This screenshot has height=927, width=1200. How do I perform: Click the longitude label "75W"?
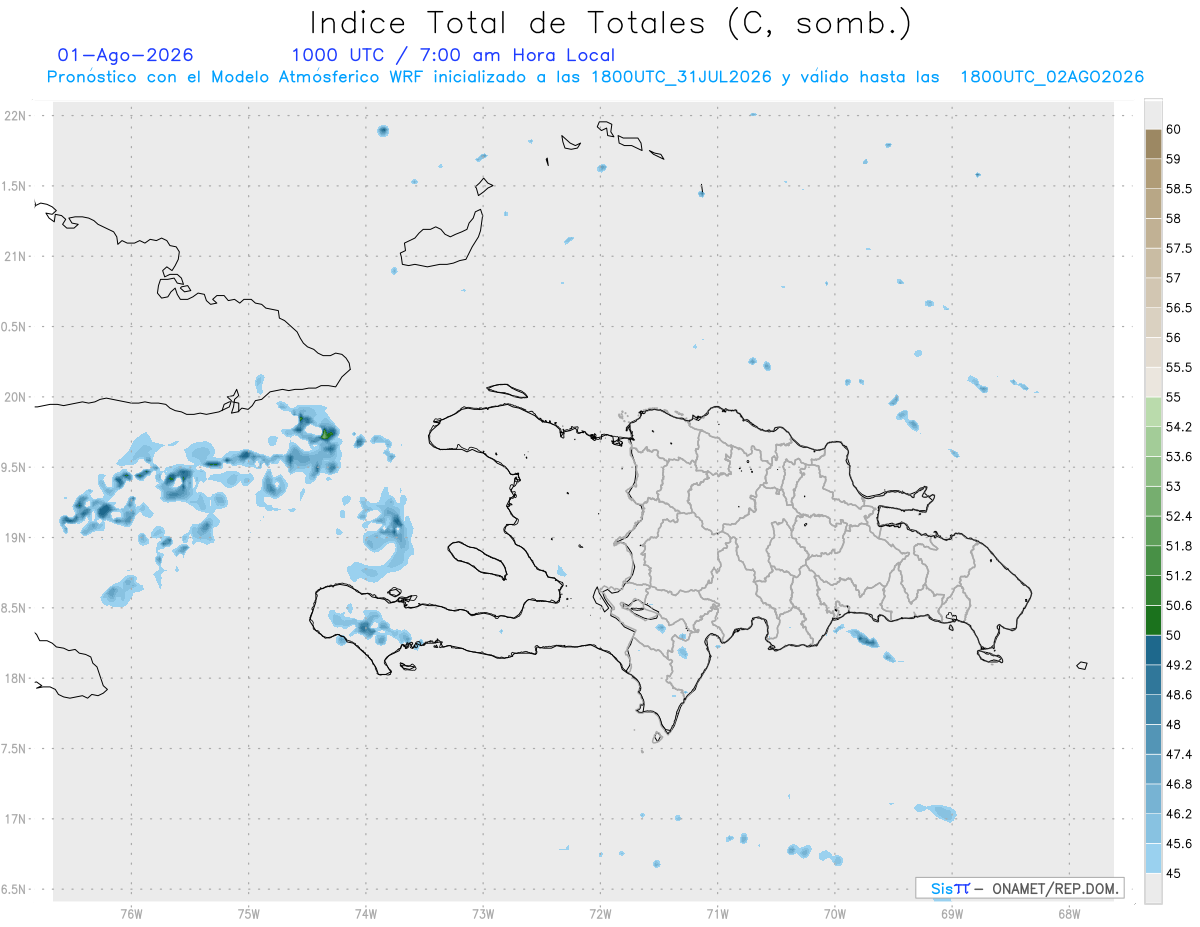[x=248, y=913]
